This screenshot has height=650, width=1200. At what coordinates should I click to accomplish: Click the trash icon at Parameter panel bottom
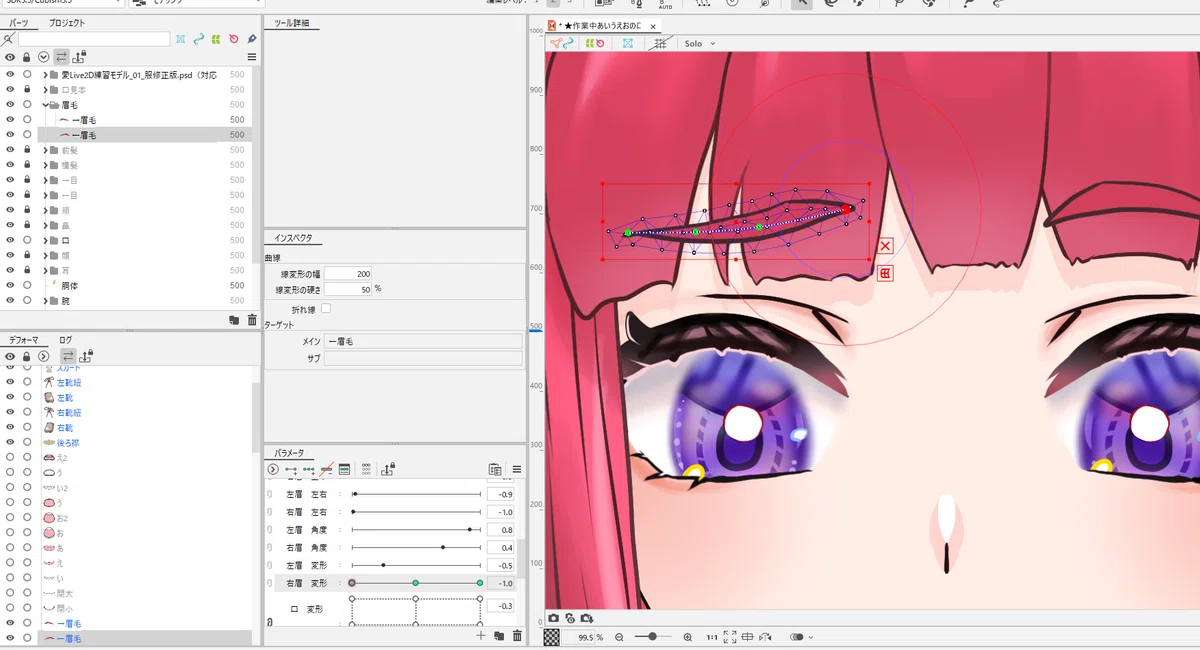(517, 635)
